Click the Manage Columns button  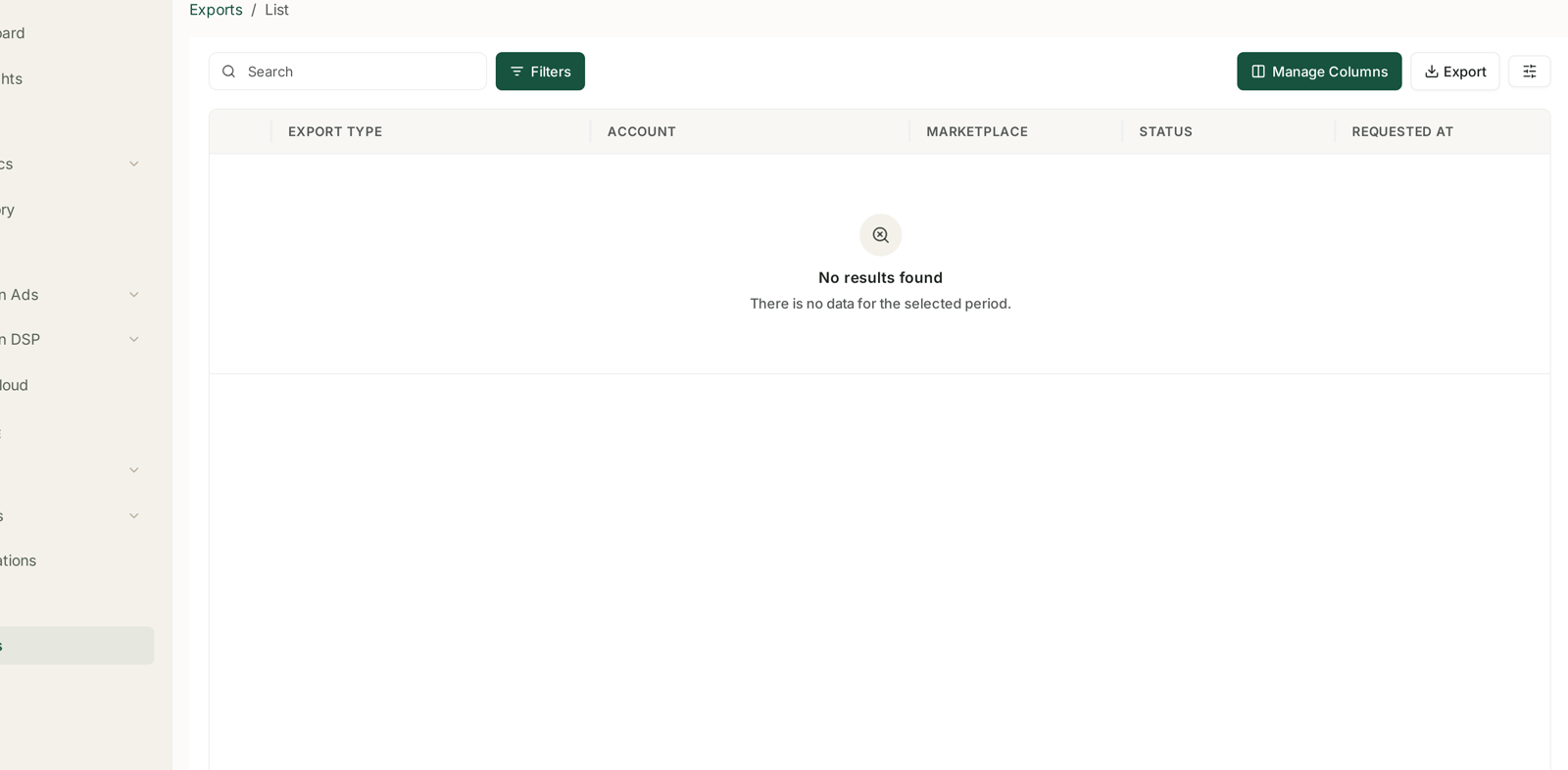pyautogui.click(x=1319, y=72)
